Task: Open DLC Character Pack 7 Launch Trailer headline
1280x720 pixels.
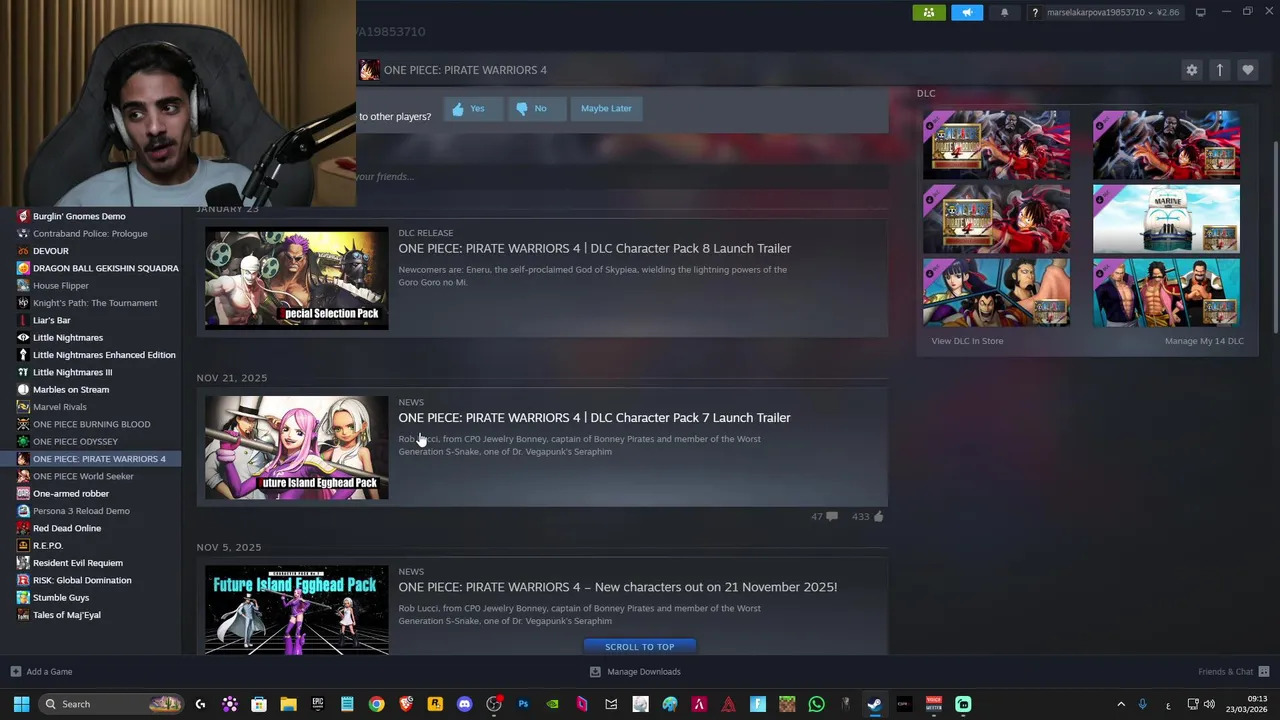Action: tap(594, 417)
